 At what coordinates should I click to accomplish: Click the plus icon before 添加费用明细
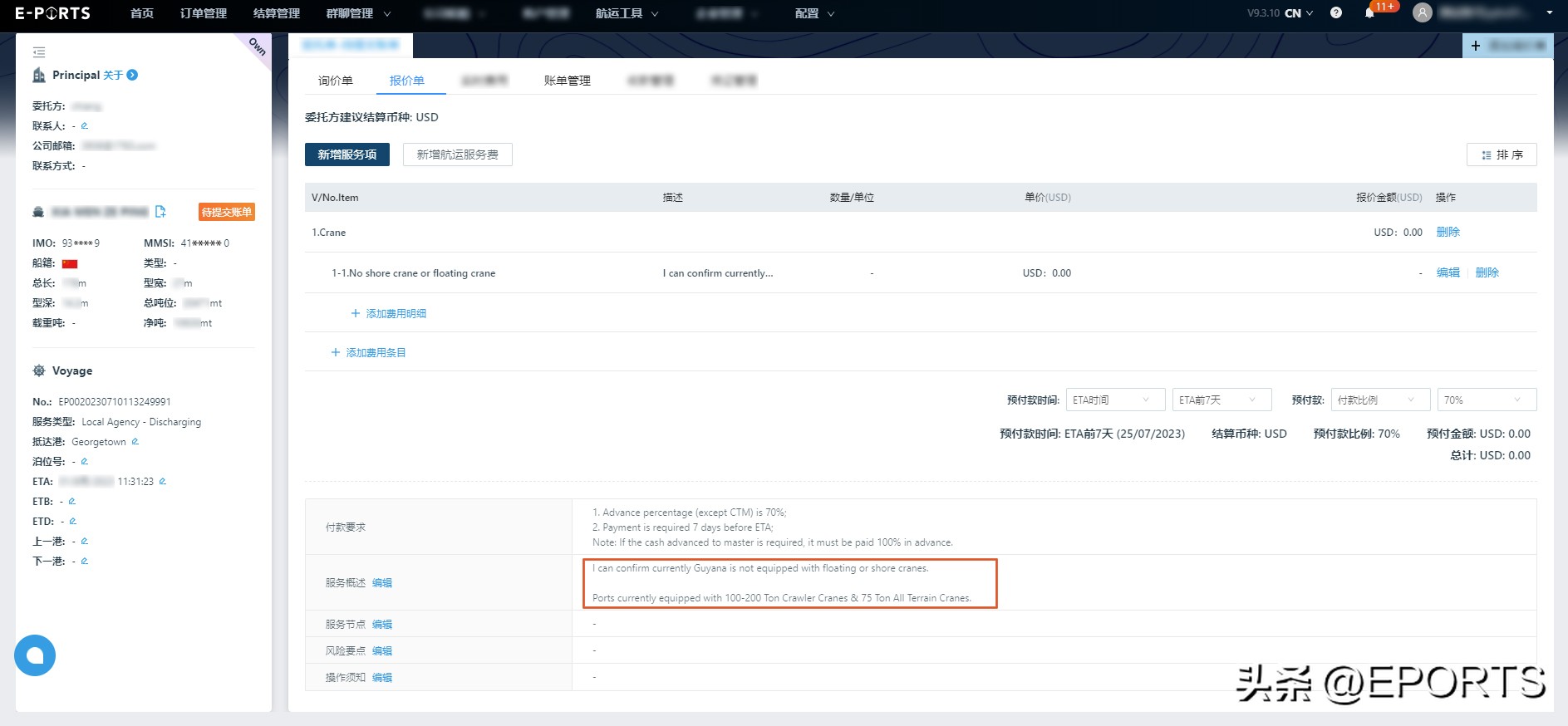[356, 314]
